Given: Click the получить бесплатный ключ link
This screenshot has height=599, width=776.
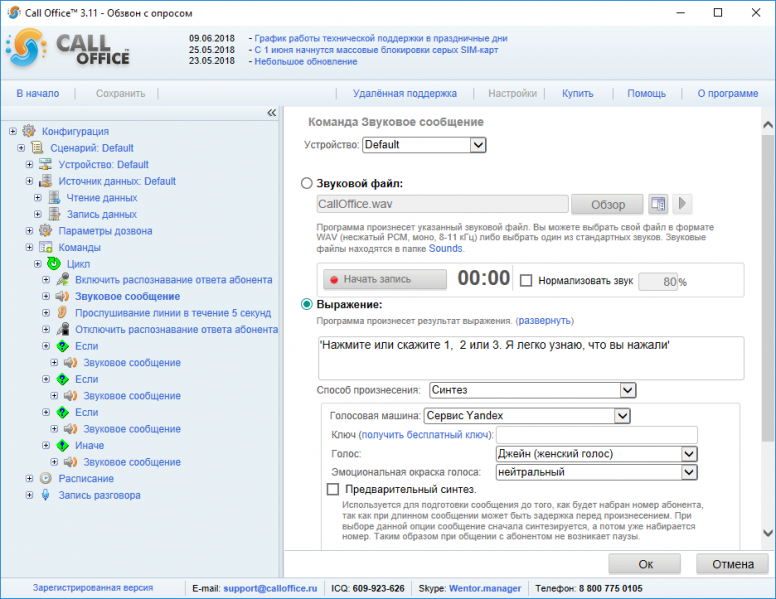Looking at the screenshot, I should pyautogui.click(x=424, y=435).
